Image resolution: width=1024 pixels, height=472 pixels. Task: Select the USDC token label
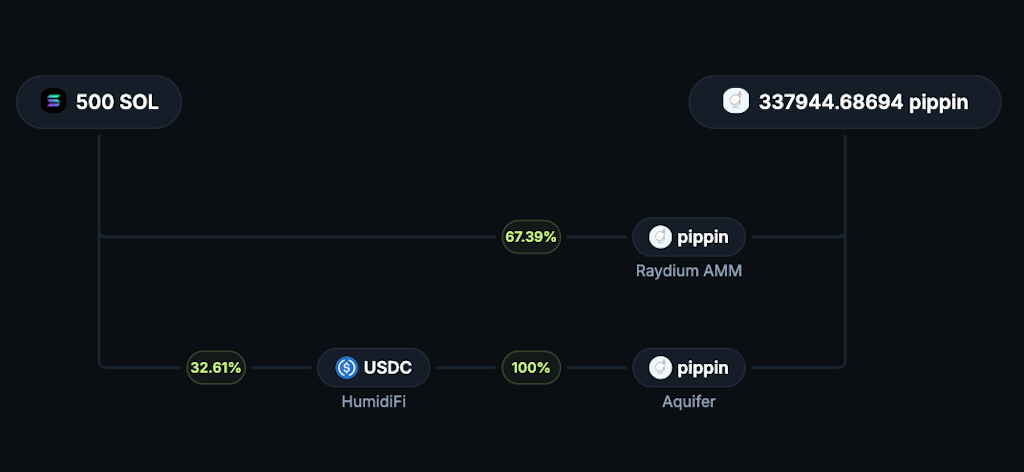(x=390, y=367)
